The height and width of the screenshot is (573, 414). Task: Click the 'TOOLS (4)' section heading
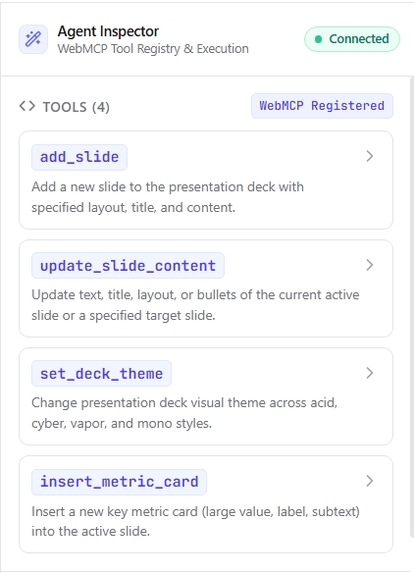click(x=76, y=107)
